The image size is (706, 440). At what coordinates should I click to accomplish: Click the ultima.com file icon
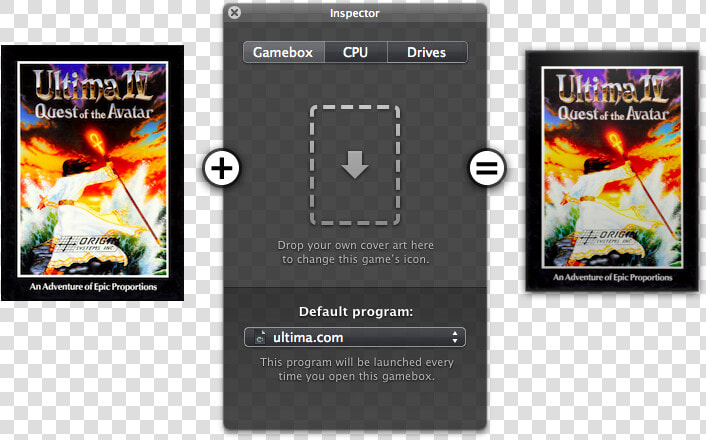(x=260, y=337)
